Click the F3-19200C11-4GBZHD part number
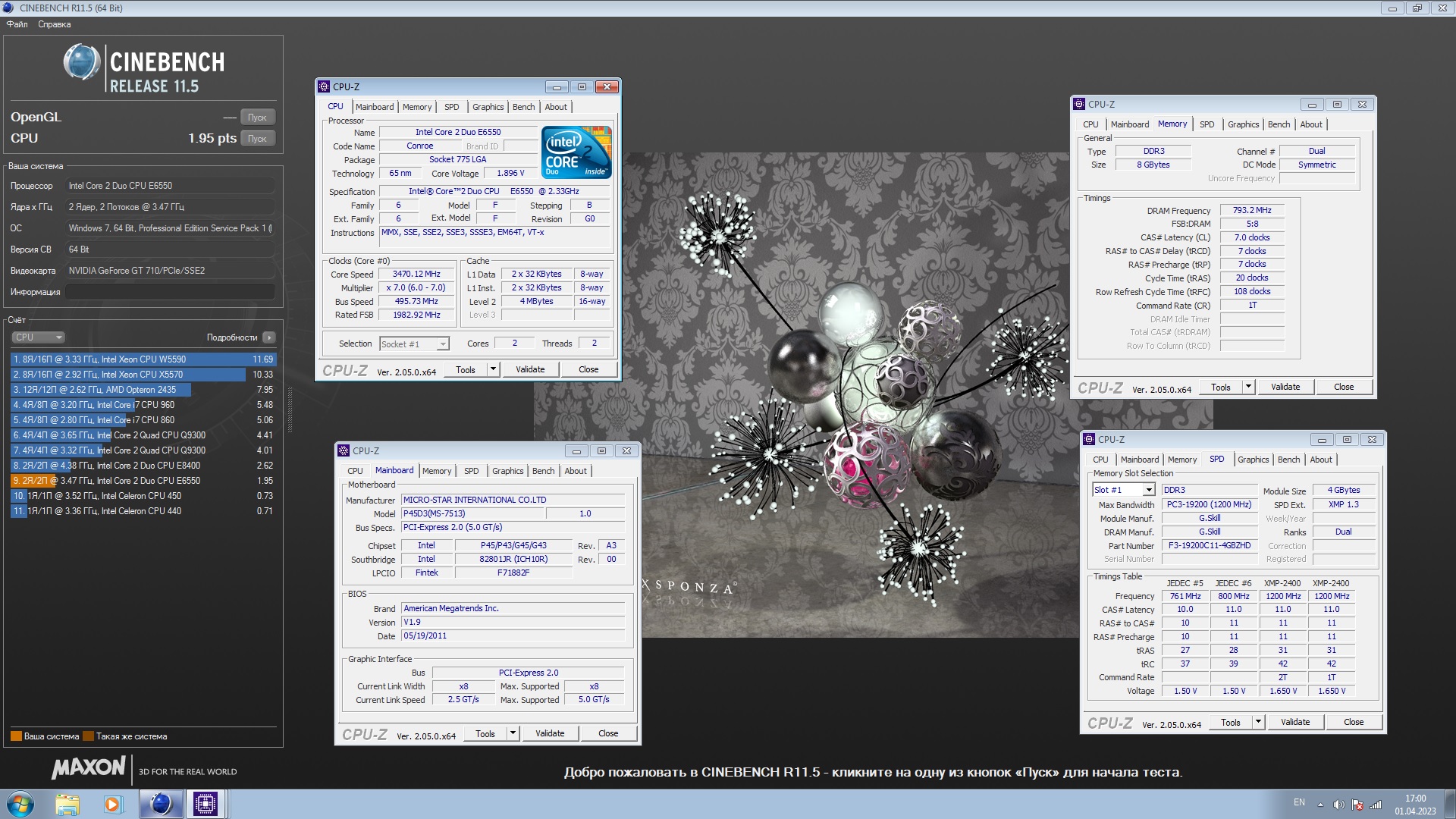 click(x=1210, y=545)
